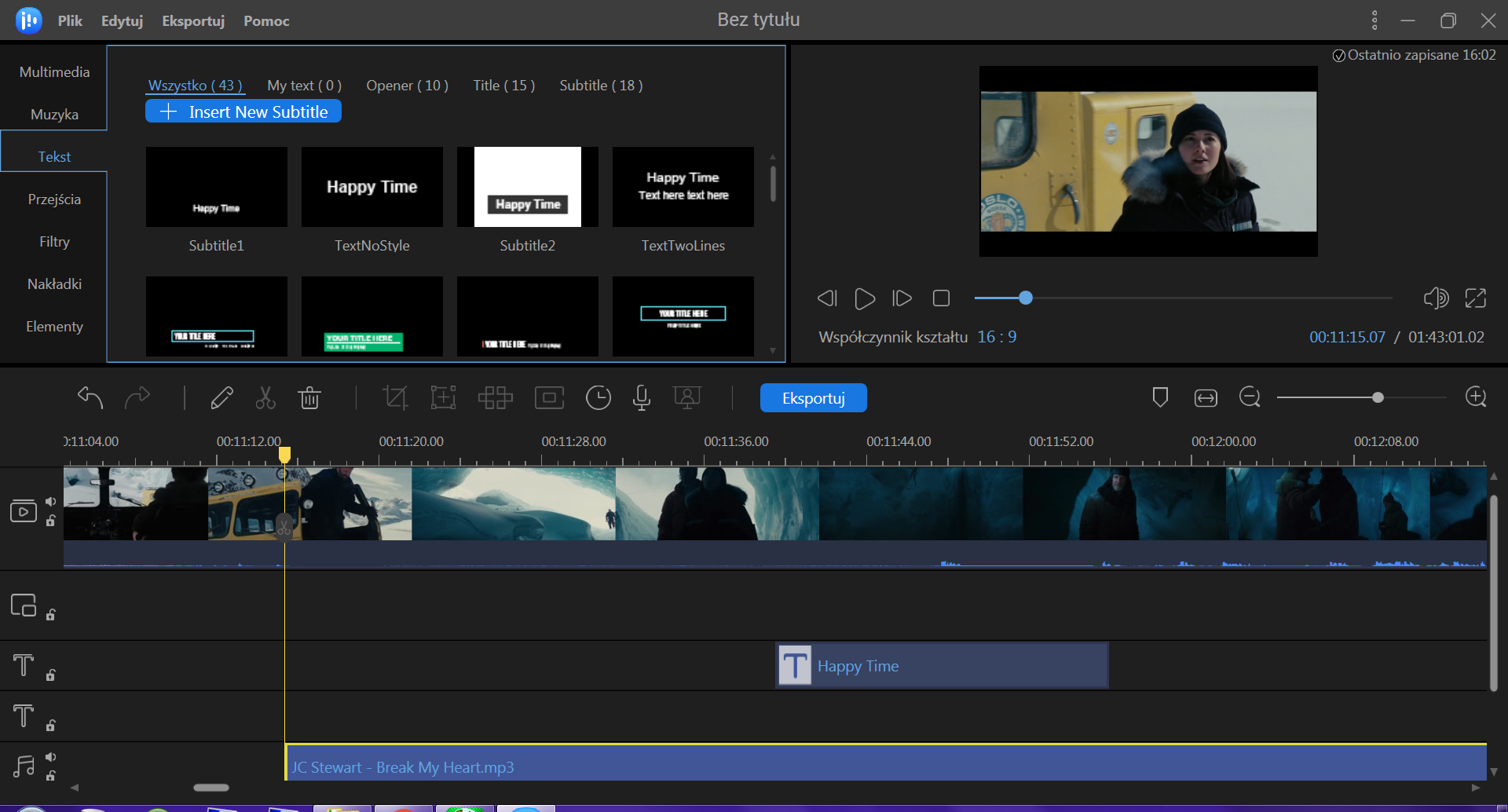Image resolution: width=1508 pixels, height=812 pixels.
Task: Select the TextTwoLines template thumbnail
Action: [x=683, y=187]
